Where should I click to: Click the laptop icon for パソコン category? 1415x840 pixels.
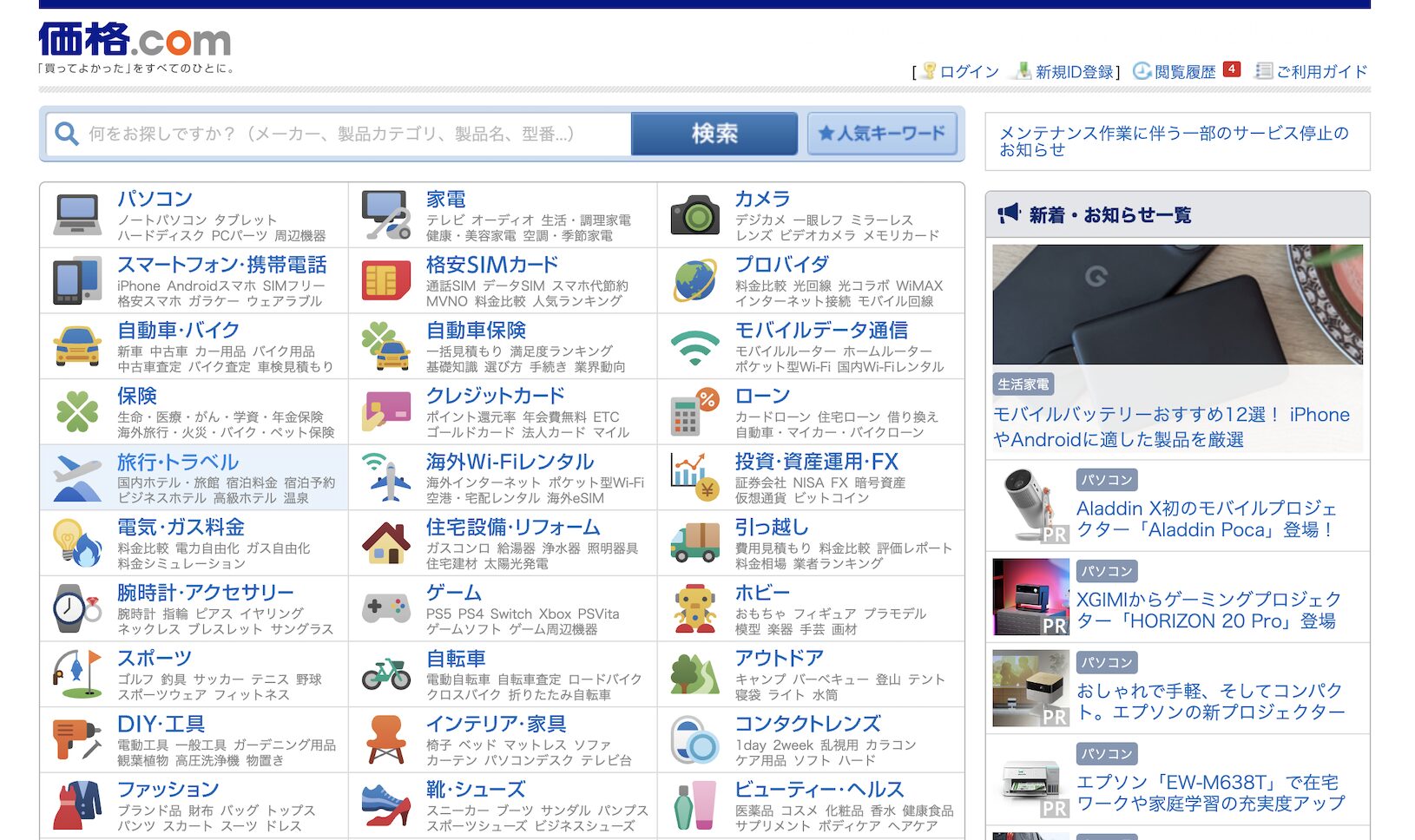(77, 215)
